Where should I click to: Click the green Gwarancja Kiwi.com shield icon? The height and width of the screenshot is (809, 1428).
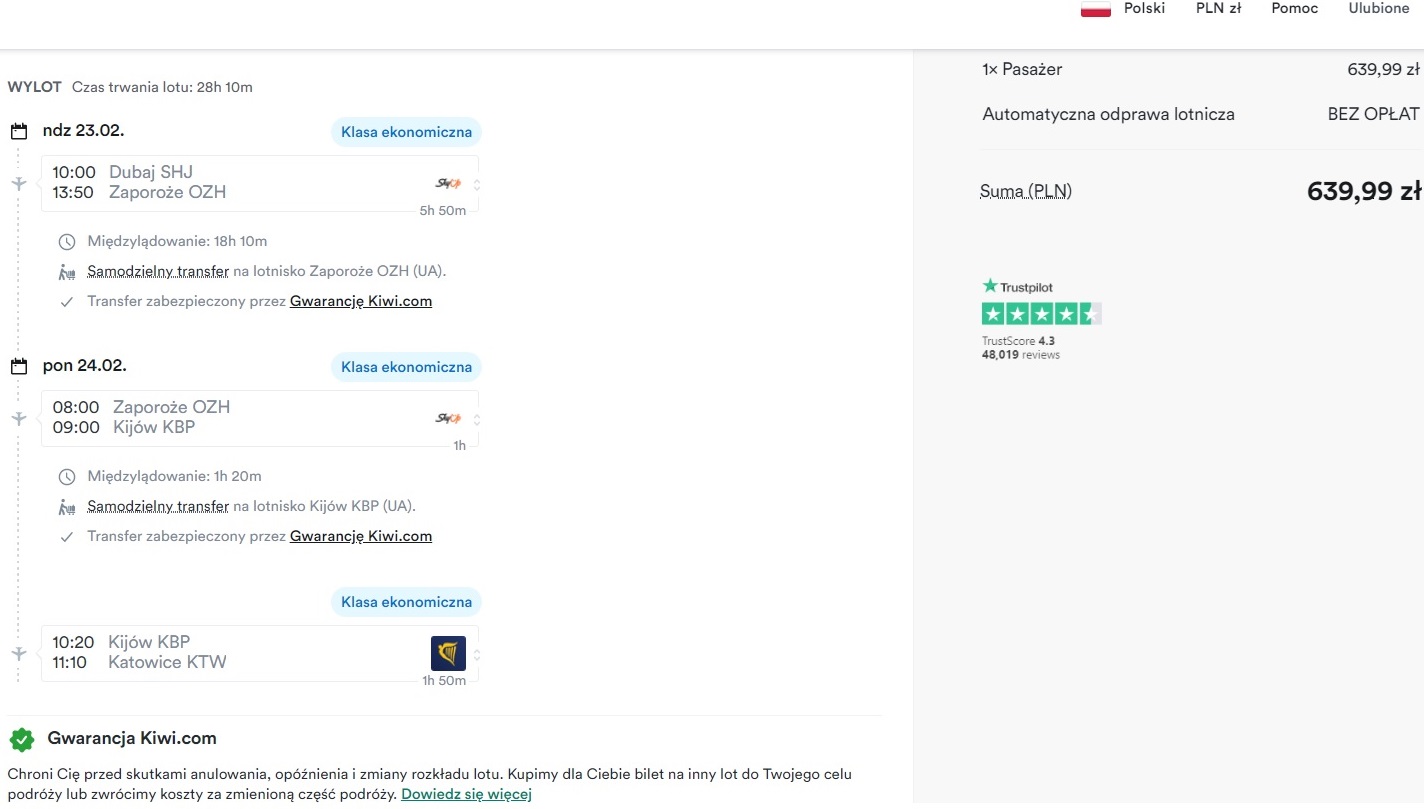click(22, 739)
